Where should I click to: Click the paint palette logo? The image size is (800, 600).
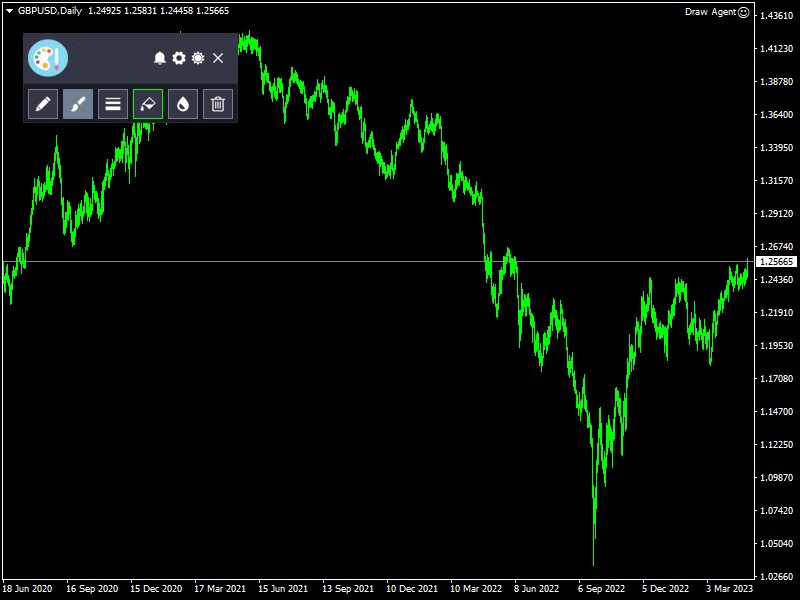47,58
